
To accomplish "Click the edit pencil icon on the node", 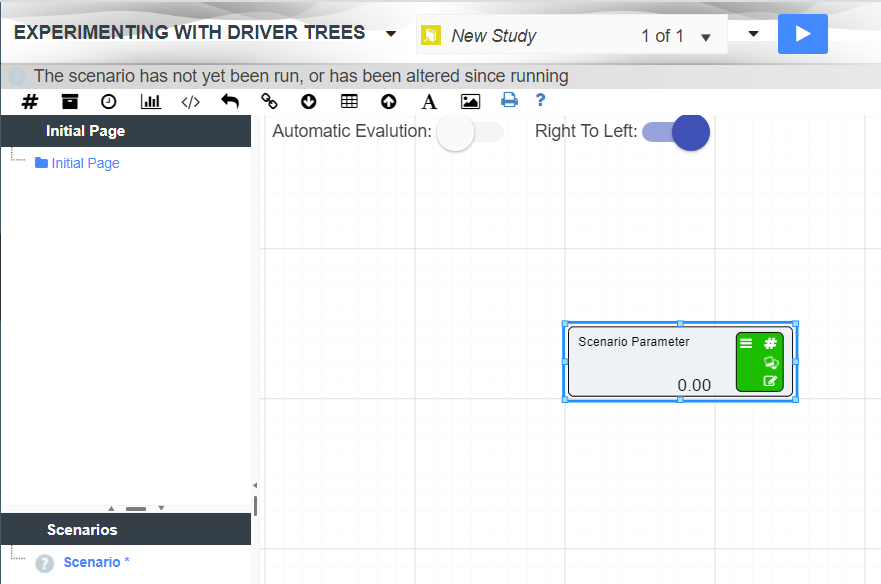I will click(770, 381).
